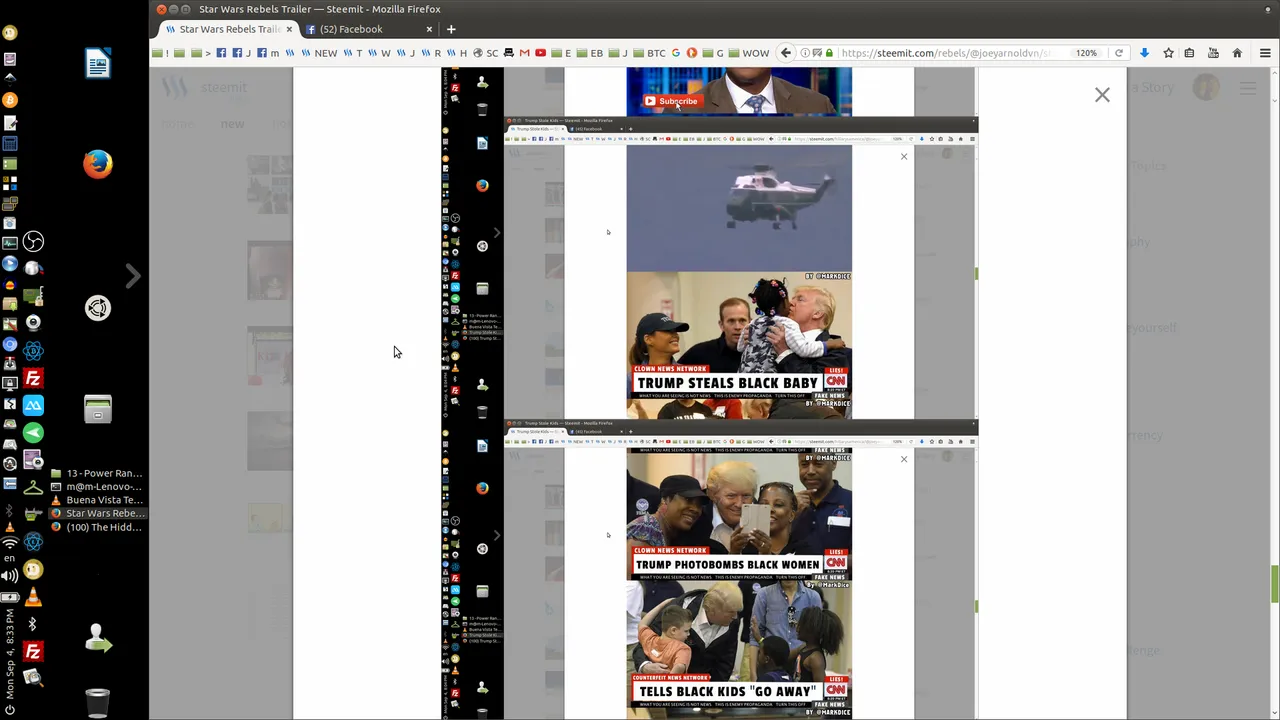Switch to the '13 - Power Ran...' window
The width and height of the screenshot is (1280, 720).
point(97,473)
